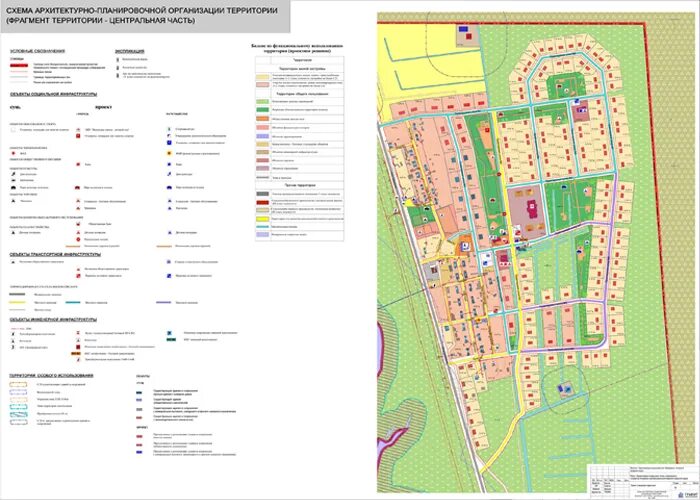Click the cyan road line sample in transport legend
700x500 pixels.
73,302
